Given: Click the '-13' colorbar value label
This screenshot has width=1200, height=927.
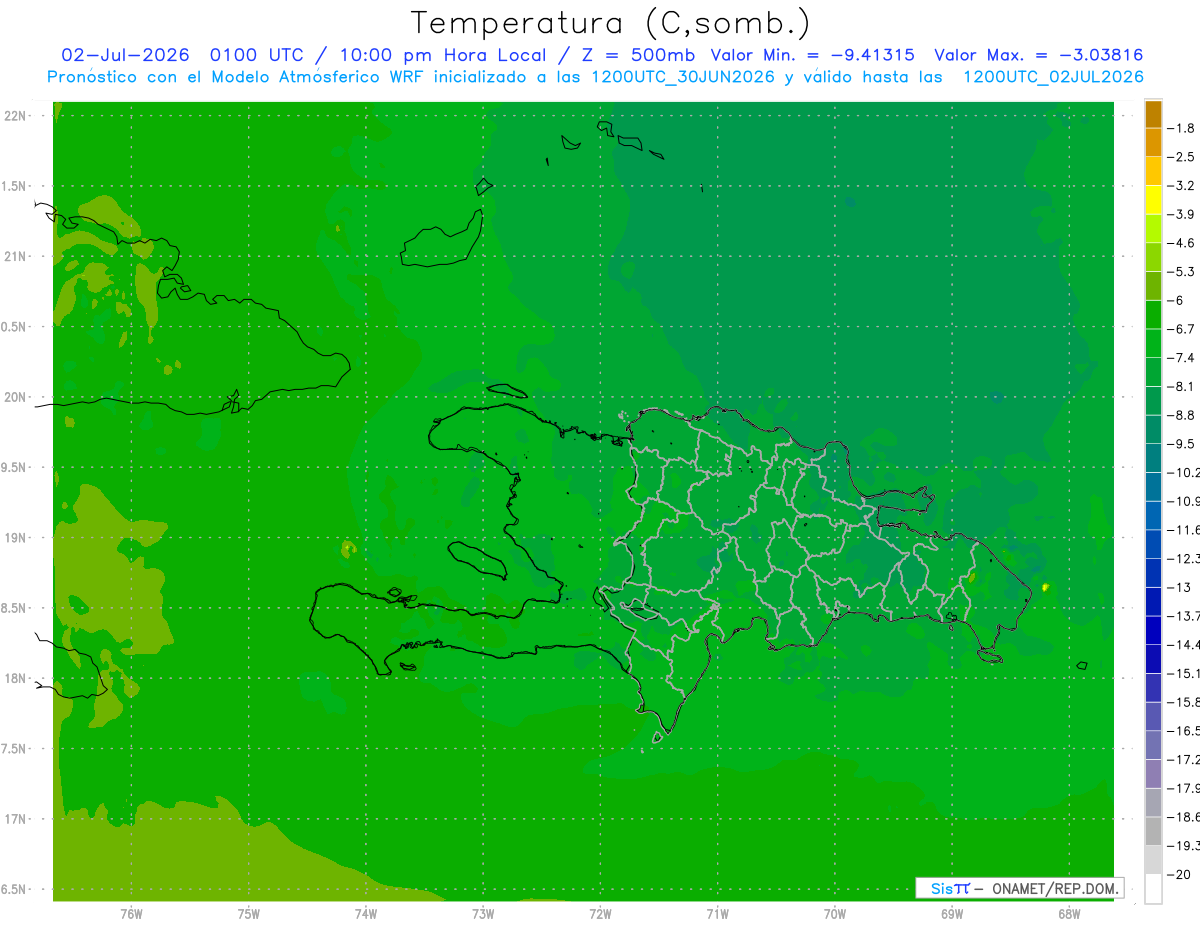Looking at the screenshot, I should coord(1177,588).
